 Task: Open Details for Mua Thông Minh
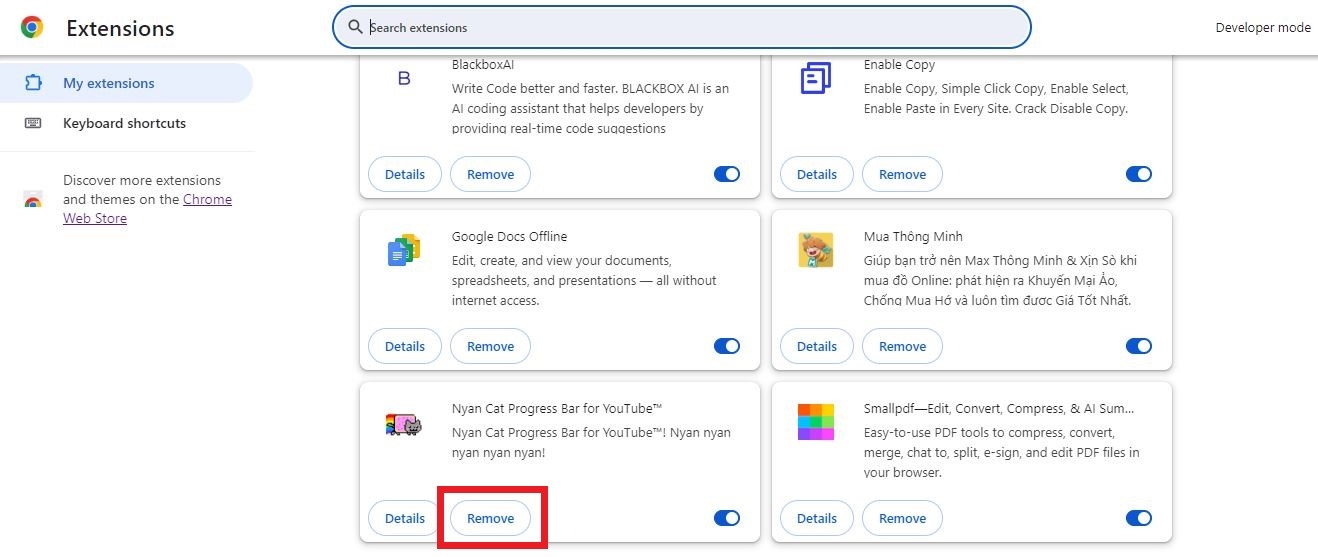tap(817, 346)
